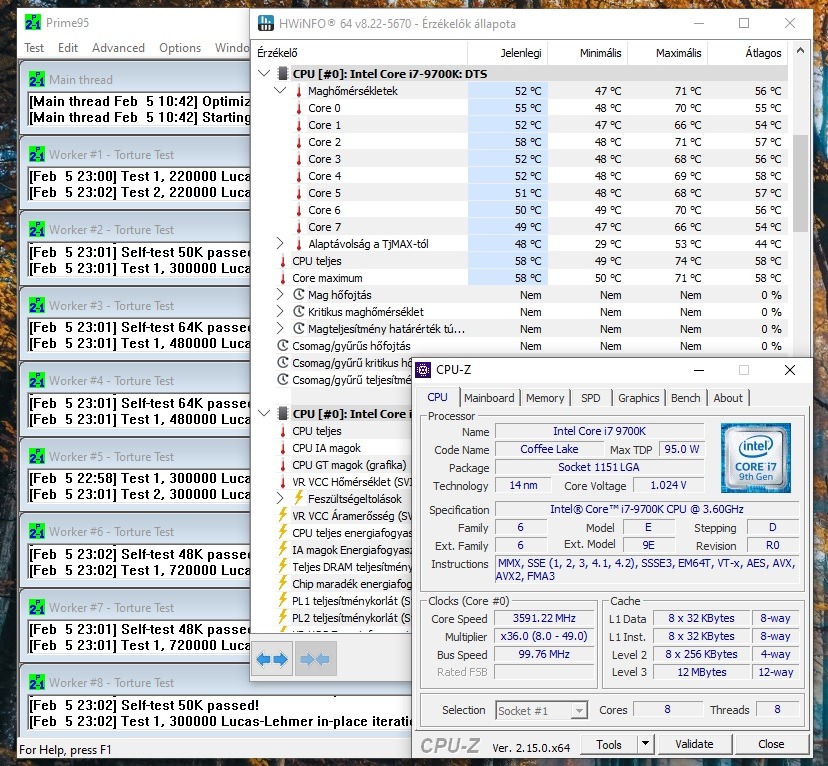
Task: Click the CPU-Z application icon in title bar
Action: click(x=423, y=370)
